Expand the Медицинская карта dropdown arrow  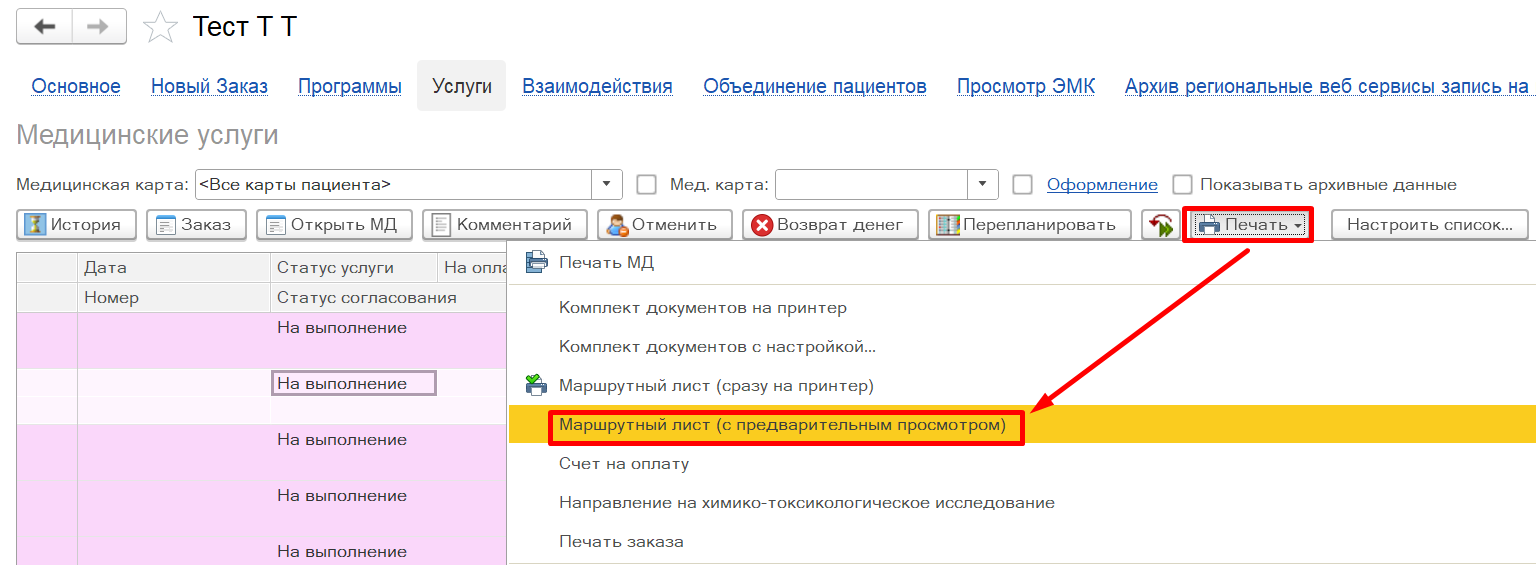[x=607, y=184]
